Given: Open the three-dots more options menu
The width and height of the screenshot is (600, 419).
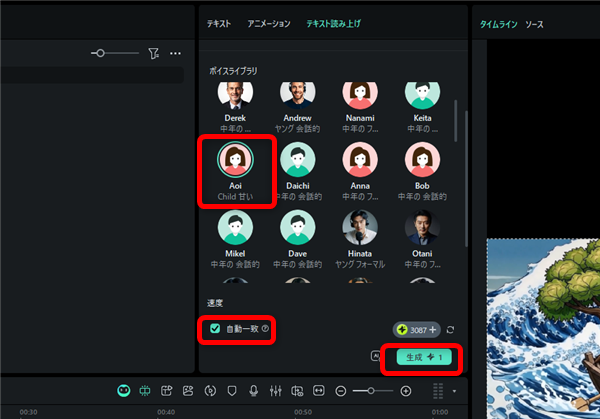Looking at the screenshot, I should tap(176, 53).
